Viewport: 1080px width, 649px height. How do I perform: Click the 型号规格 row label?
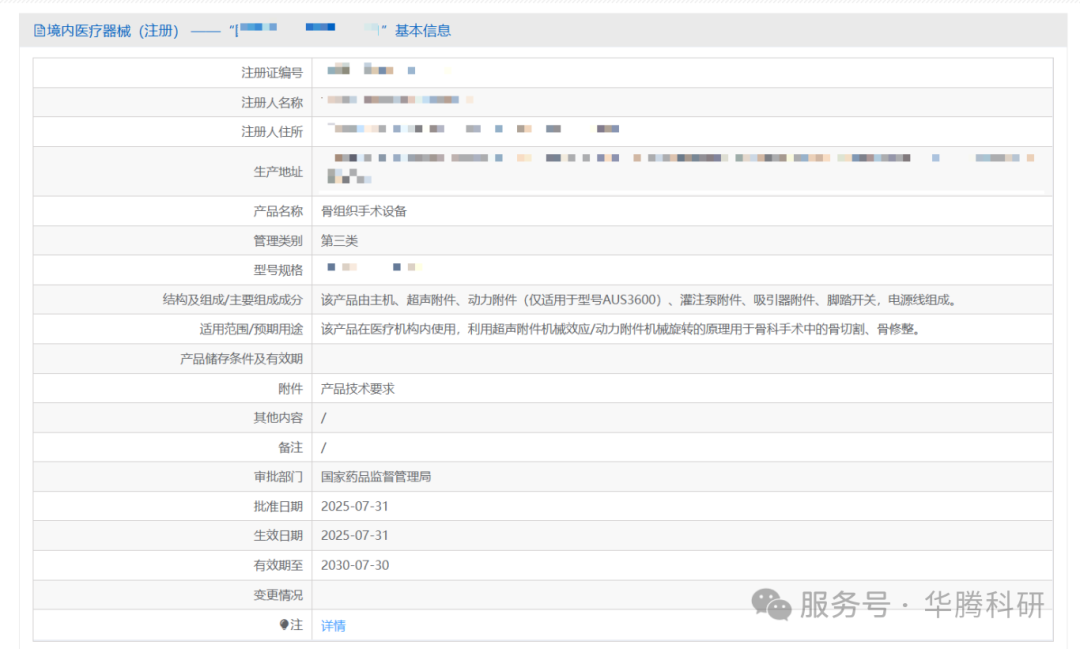pyautogui.click(x=277, y=270)
